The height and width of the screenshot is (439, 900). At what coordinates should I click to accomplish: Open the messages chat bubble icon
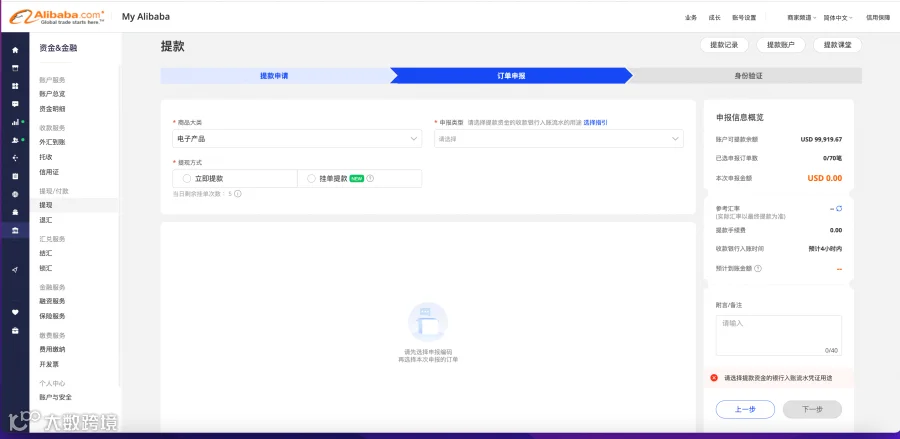15,104
